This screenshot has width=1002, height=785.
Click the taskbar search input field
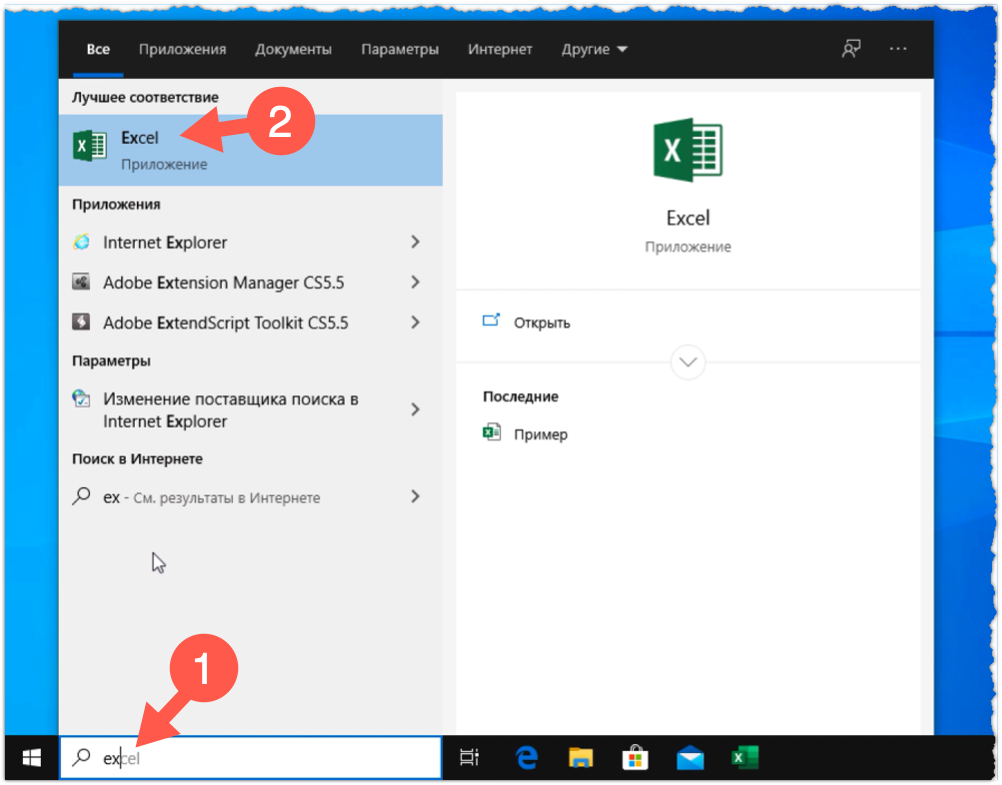(x=250, y=758)
